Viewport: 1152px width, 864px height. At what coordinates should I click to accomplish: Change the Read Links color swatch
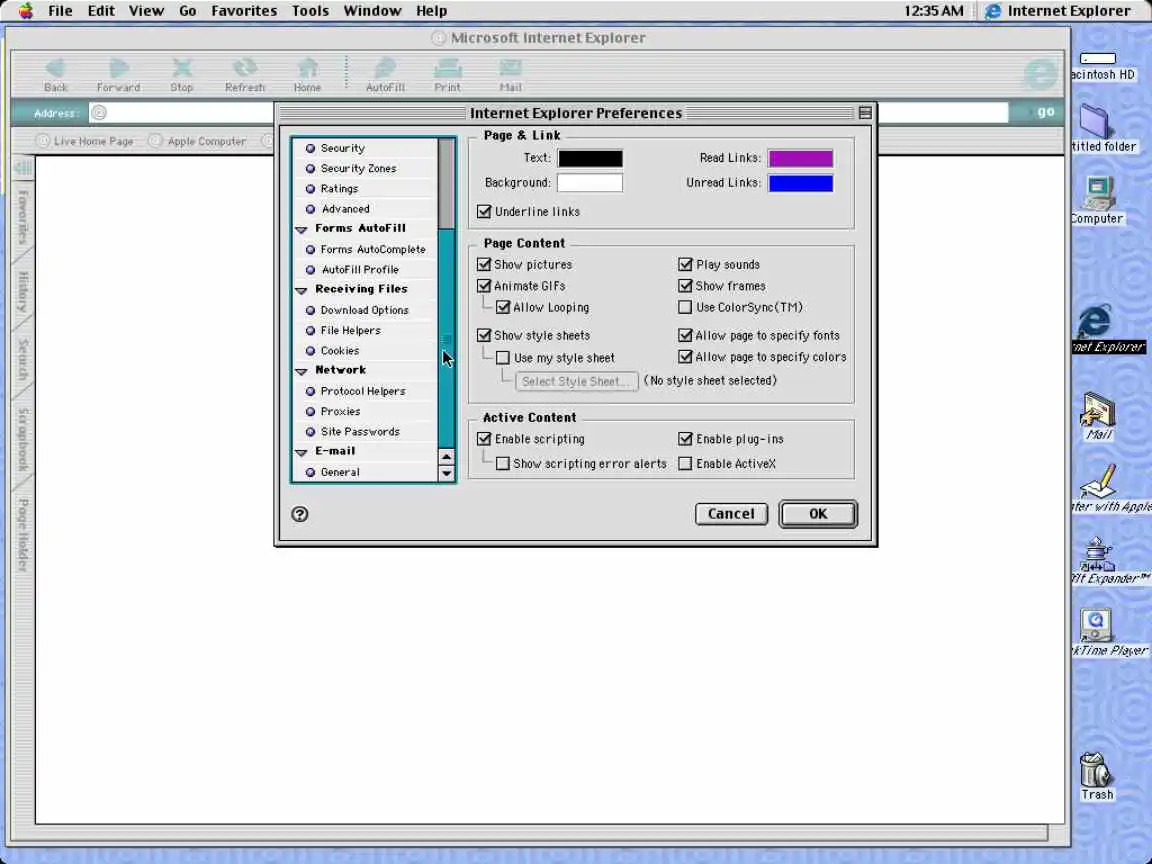pos(801,158)
